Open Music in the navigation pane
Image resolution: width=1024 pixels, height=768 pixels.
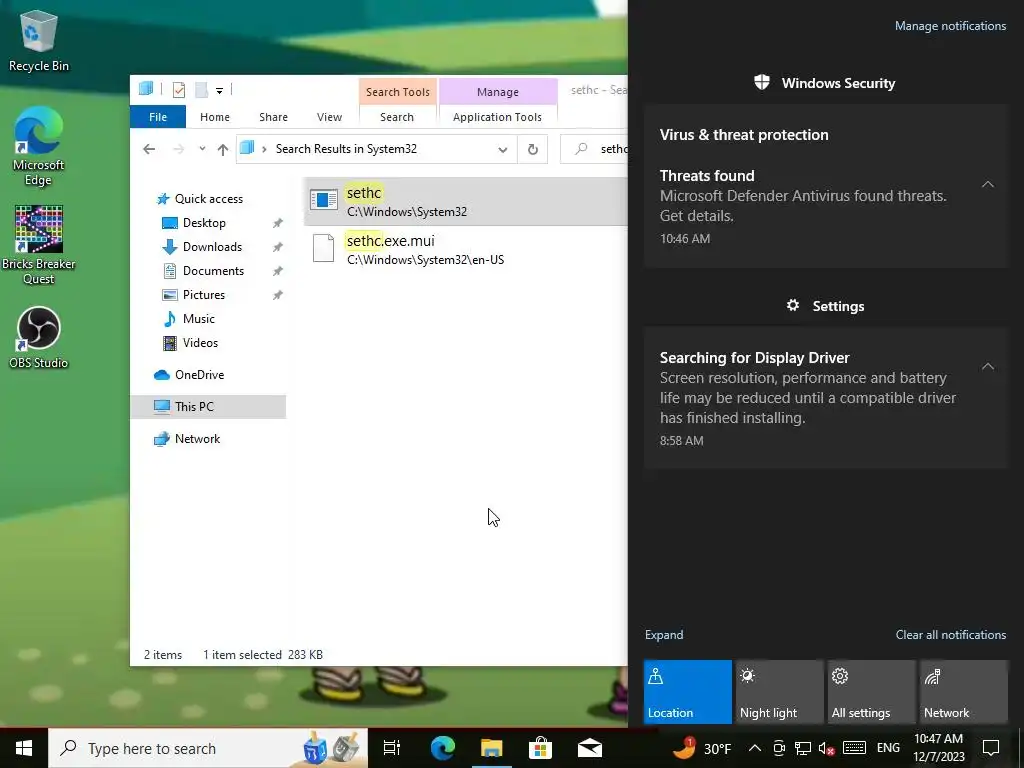[x=199, y=319]
